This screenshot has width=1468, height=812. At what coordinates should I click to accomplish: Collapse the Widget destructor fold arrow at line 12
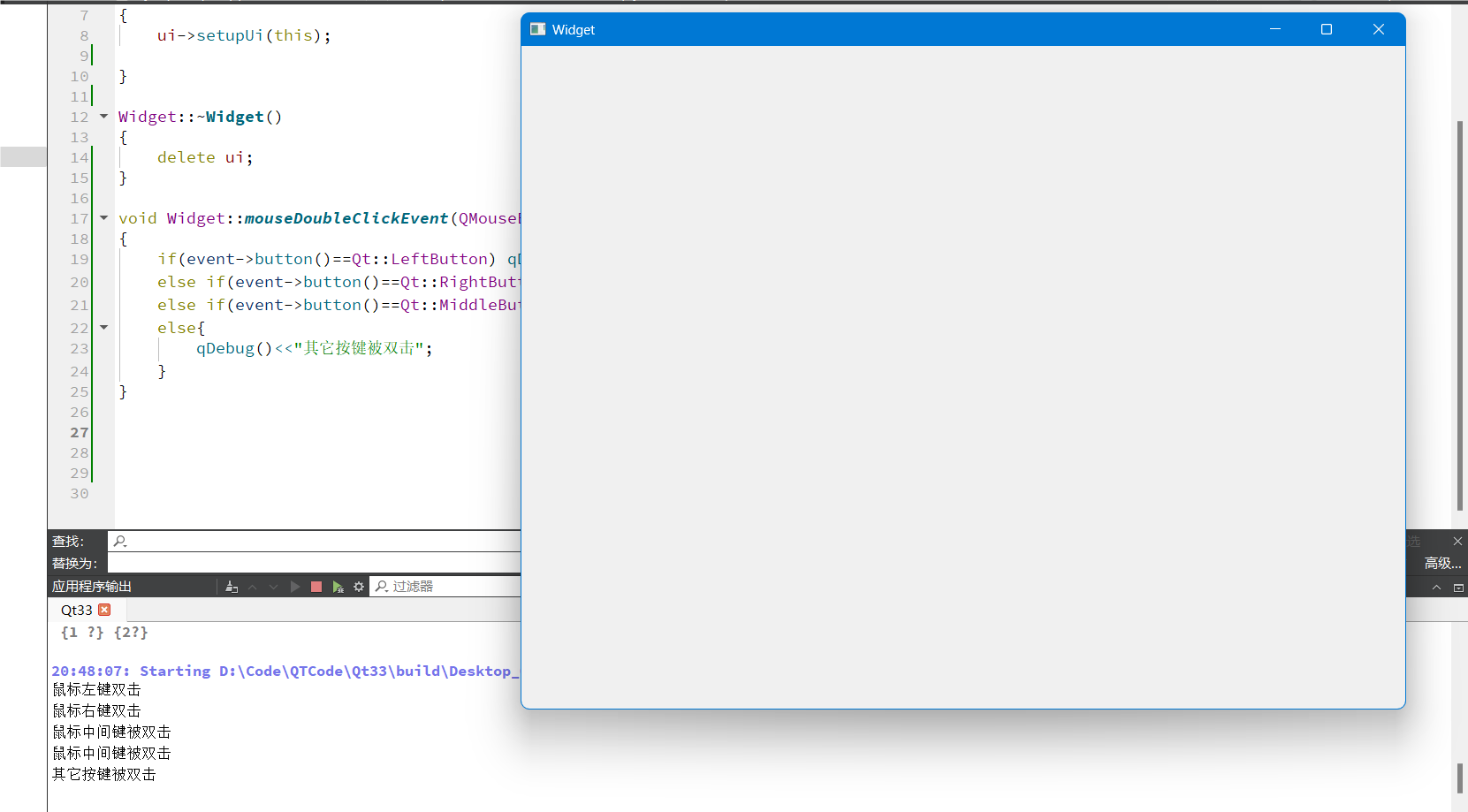point(103,117)
